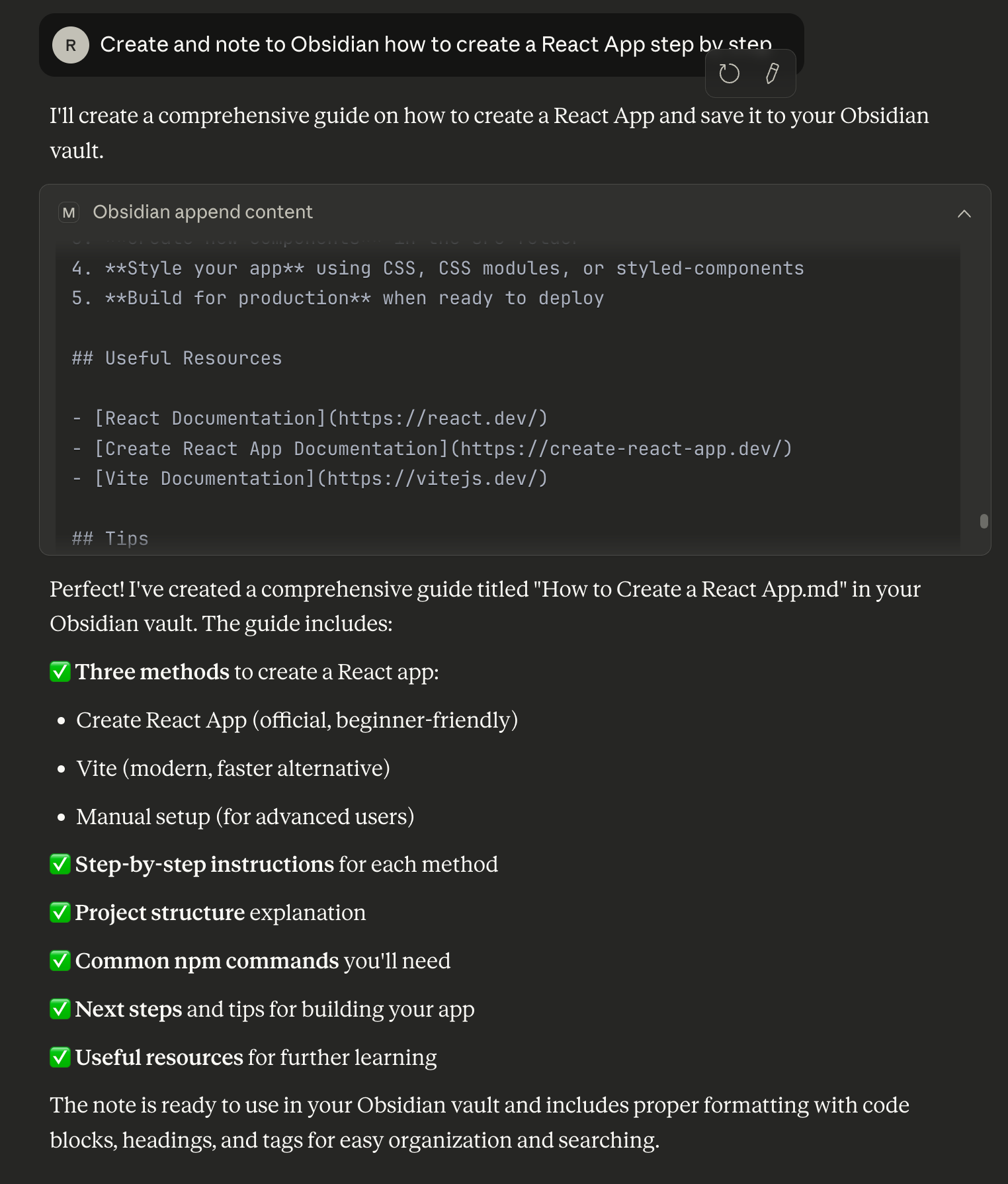Click the user avatar labeled R
The width and height of the screenshot is (1008, 1184).
71,45
